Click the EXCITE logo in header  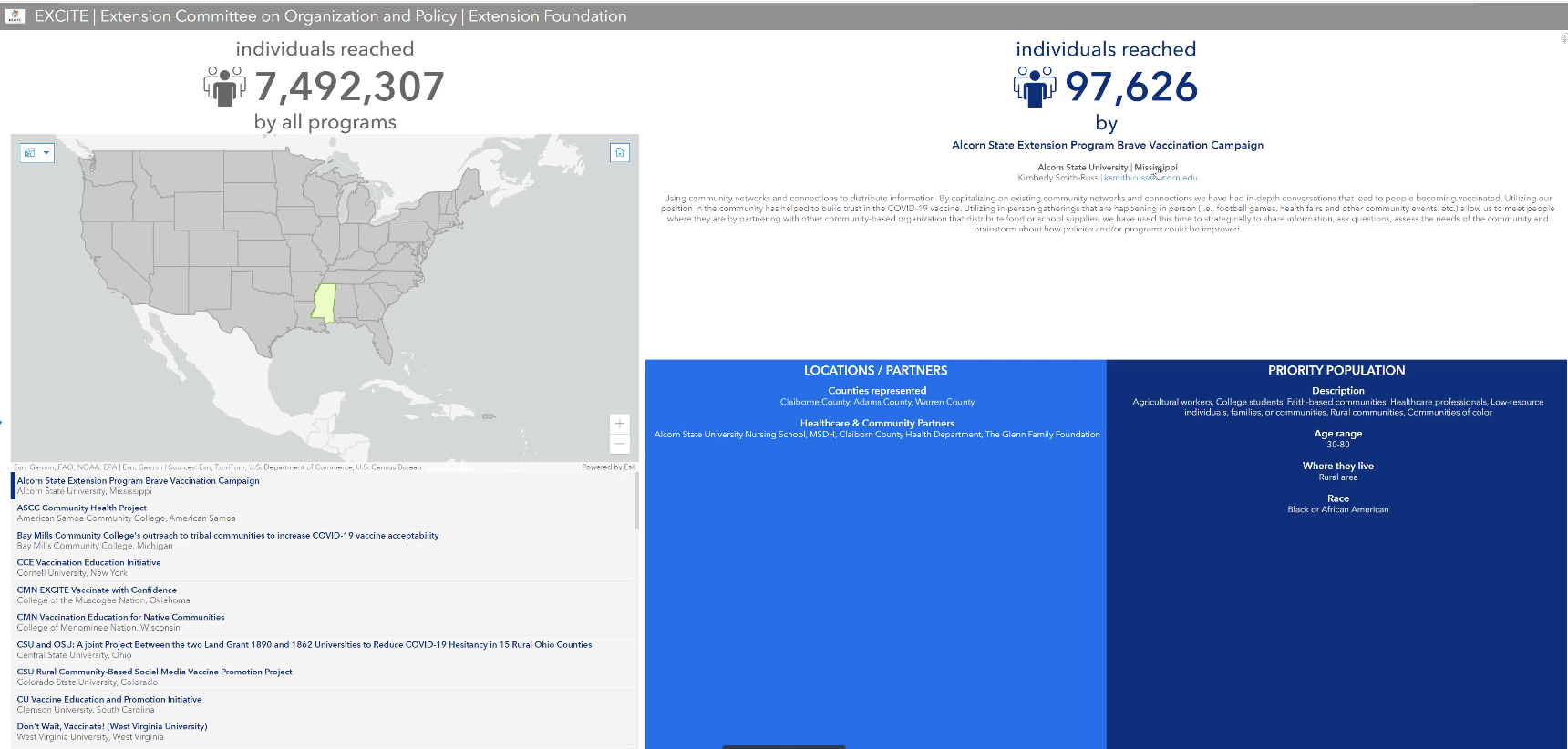(14, 15)
